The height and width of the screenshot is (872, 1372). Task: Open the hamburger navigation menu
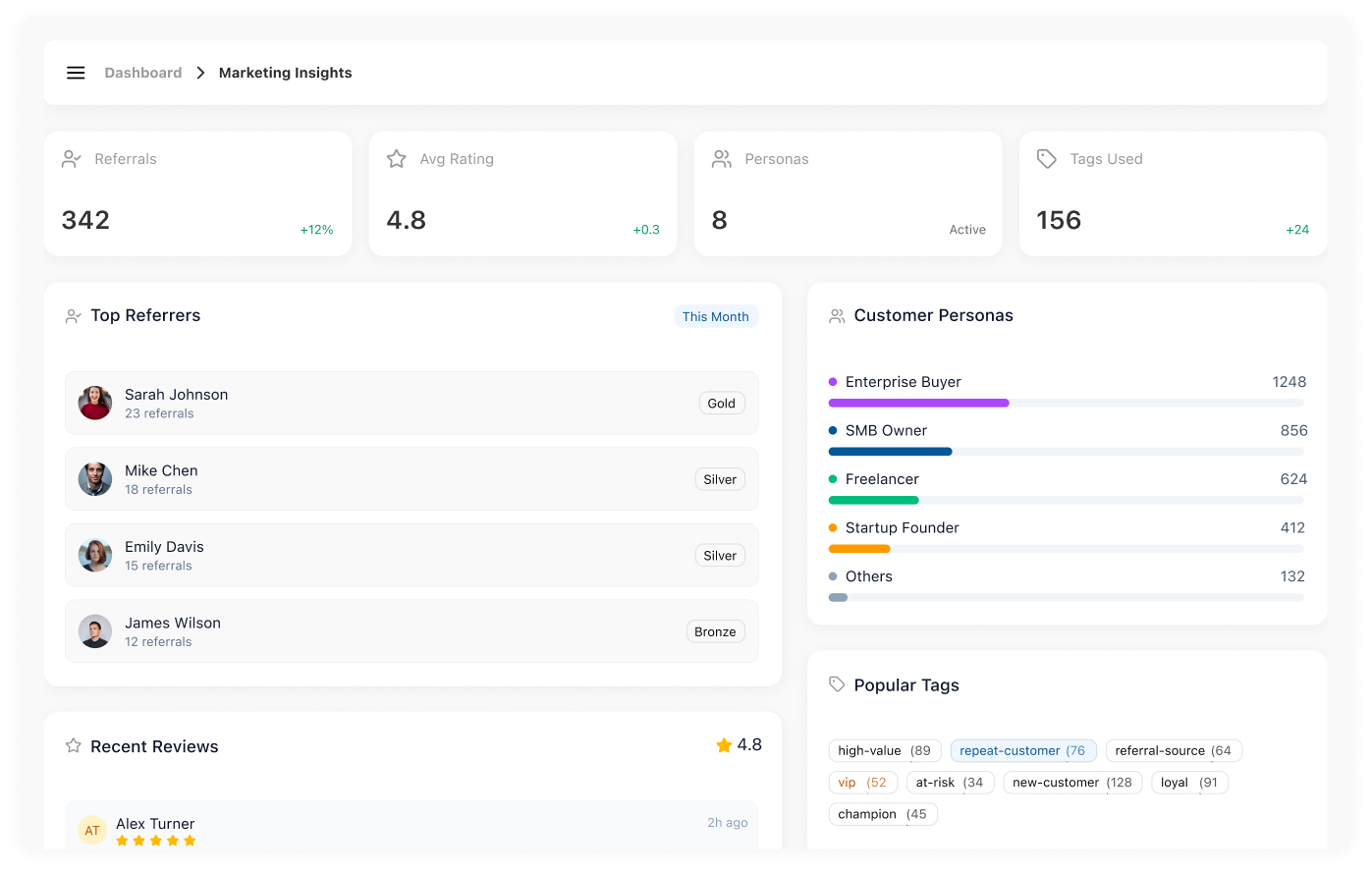coord(76,73)
